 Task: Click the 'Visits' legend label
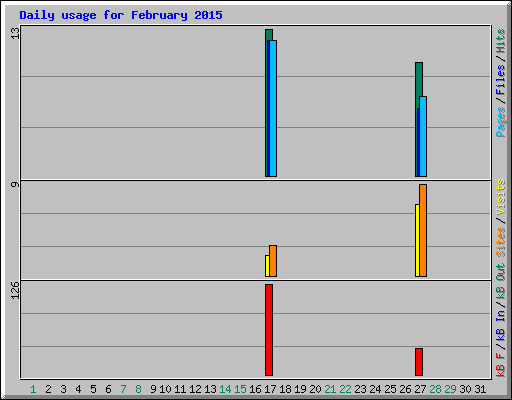(501, 197)
